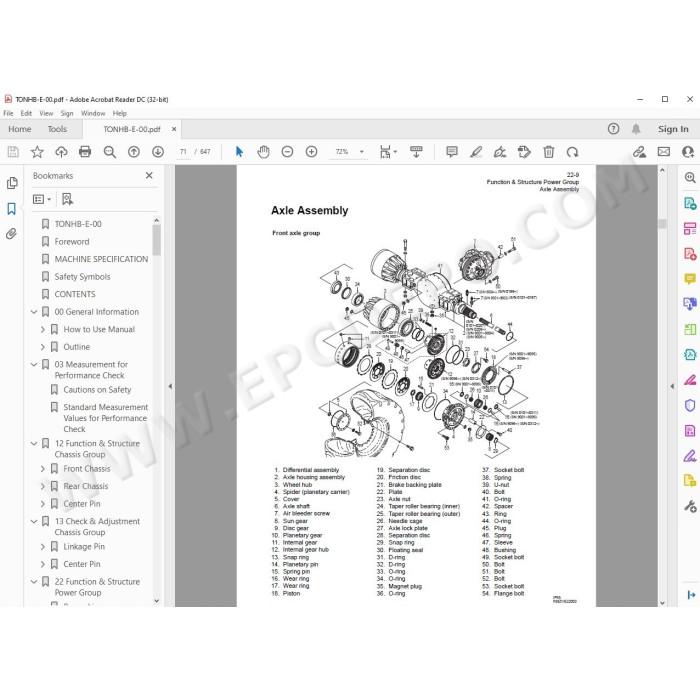Go to next page arrow
This screenshot has width=700, height=700.
[158, 152]
